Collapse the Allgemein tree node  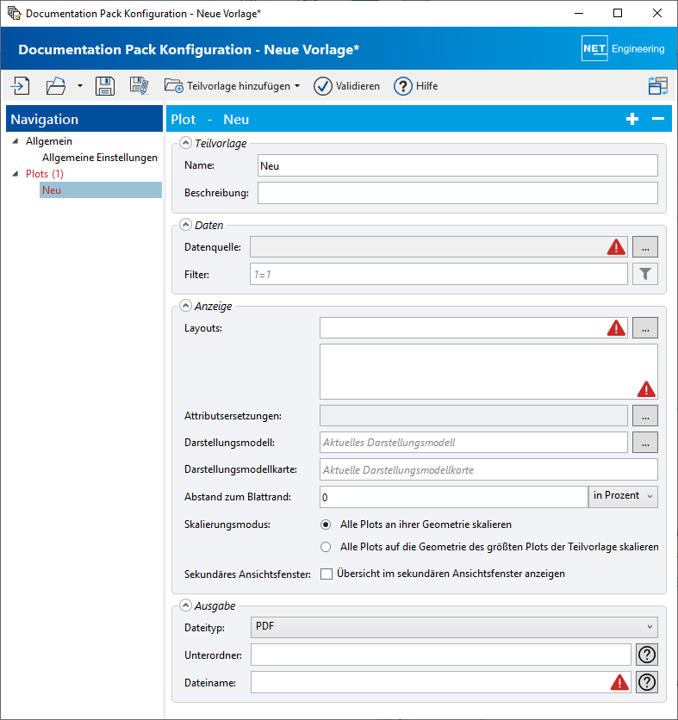click(16, 141)
